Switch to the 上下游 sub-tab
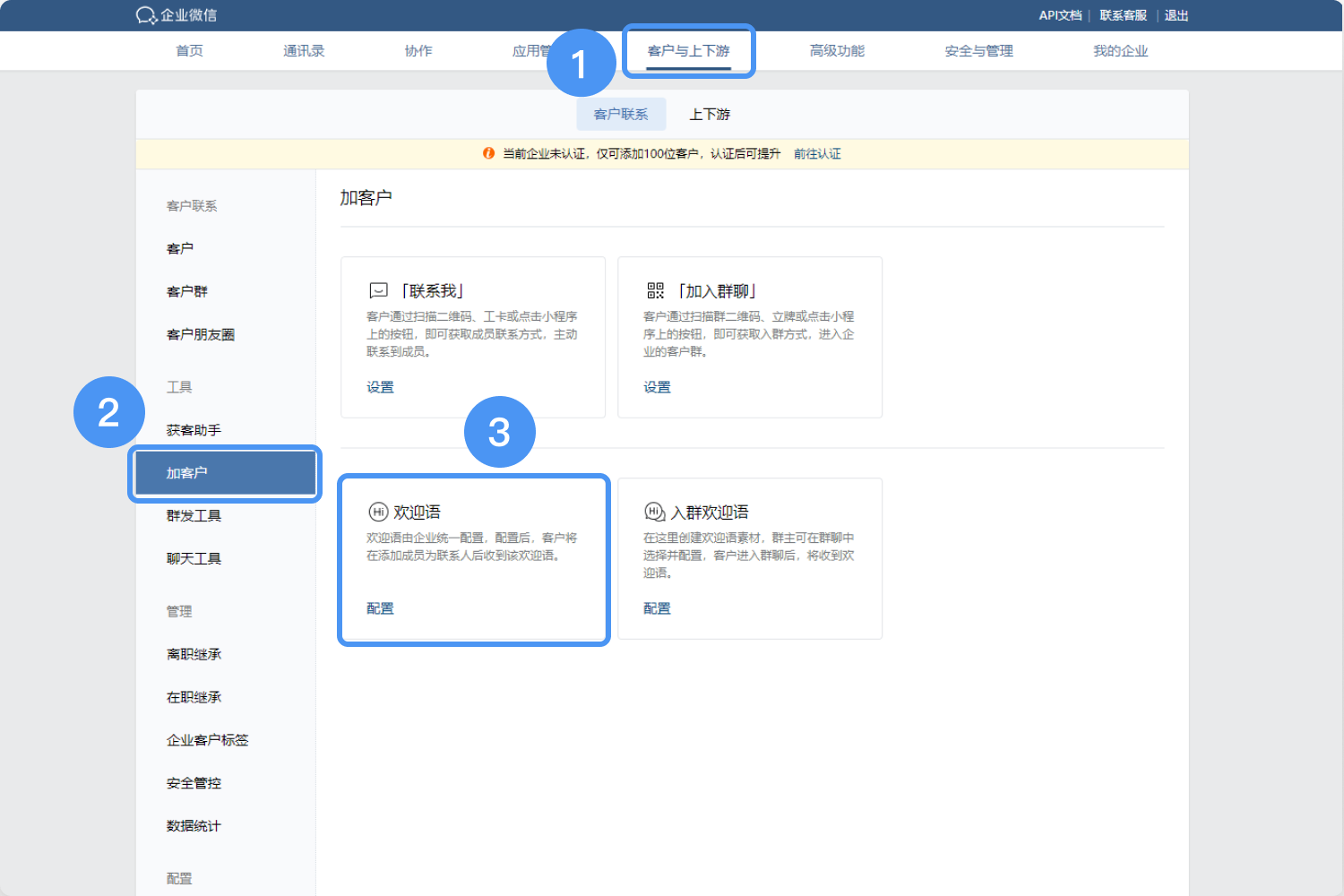The image size is (1344, 896). click(x=710, y=115)
